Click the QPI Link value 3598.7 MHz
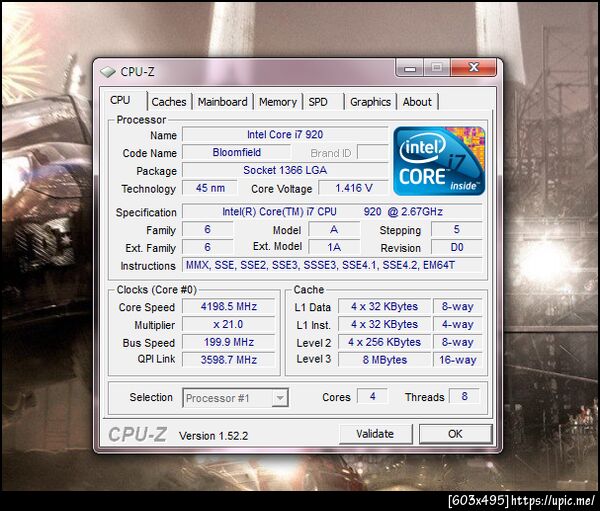Viewport: 600px width, 511px height. pyautogui.click(x=229, y=360)
